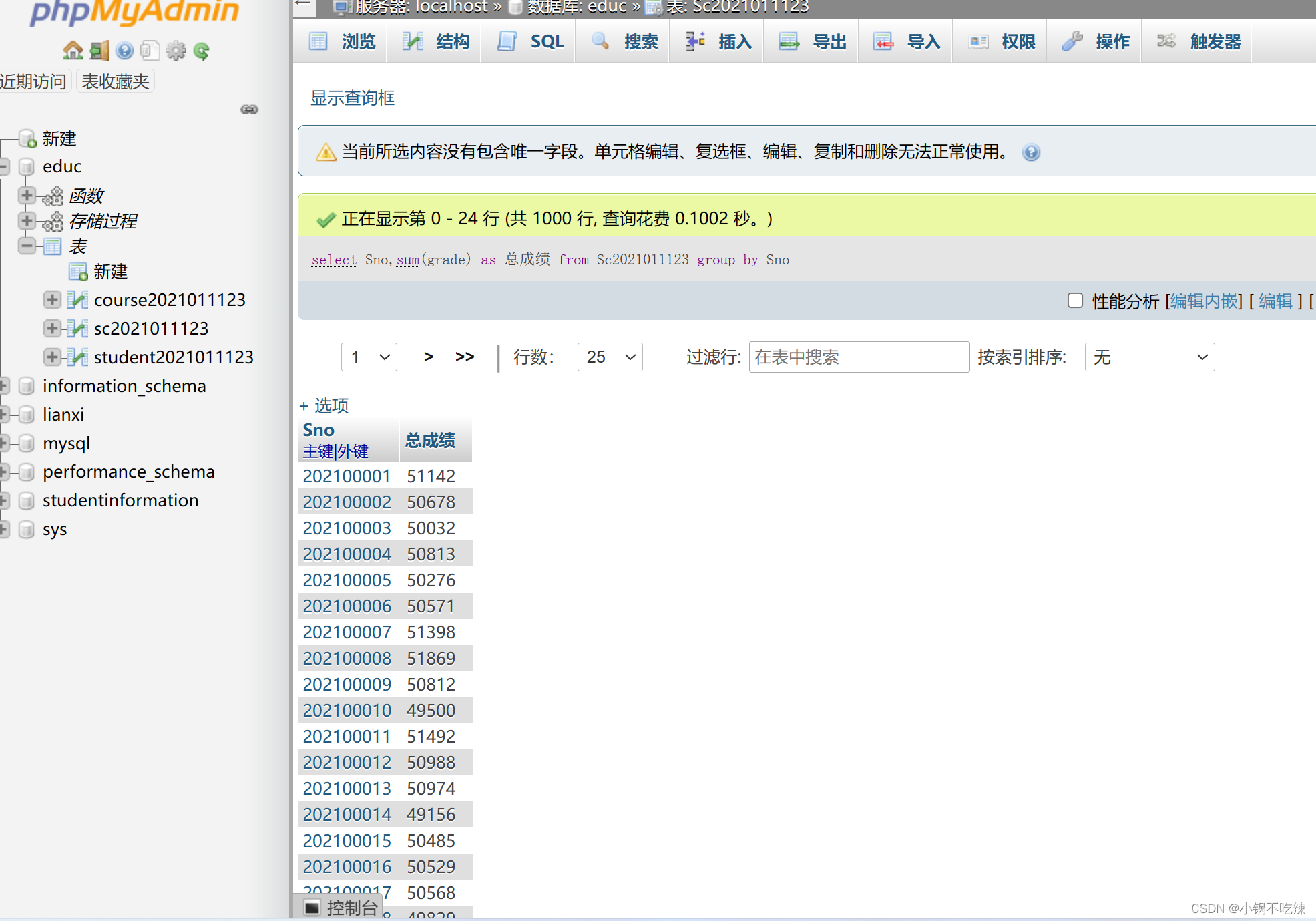Sort results by the Sno column header
This screenshot has width=1316, height=921.
[x=318, y=429]
